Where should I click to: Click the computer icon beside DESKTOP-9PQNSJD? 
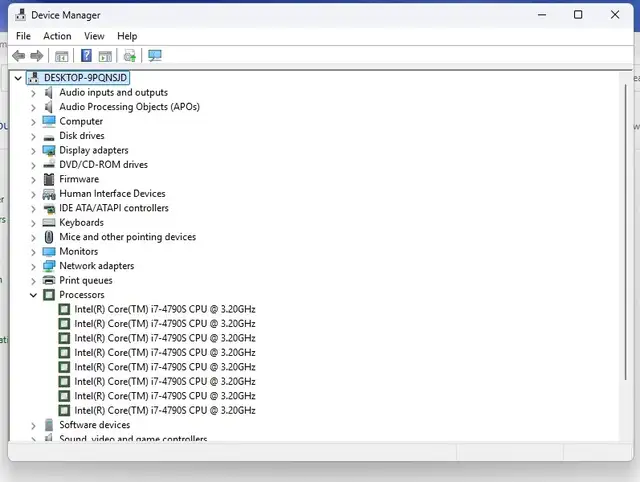pyautogui.click(x=34, y=78)
